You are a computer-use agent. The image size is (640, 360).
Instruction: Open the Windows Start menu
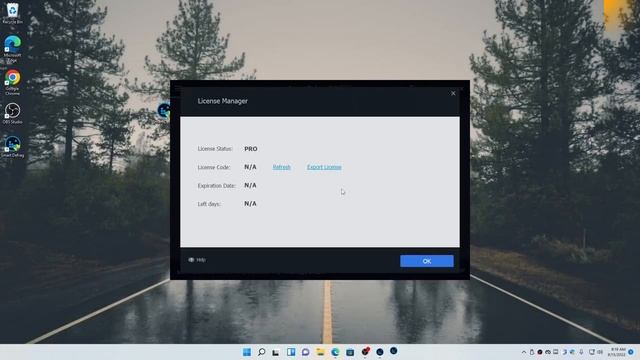[x=247, y=352]
